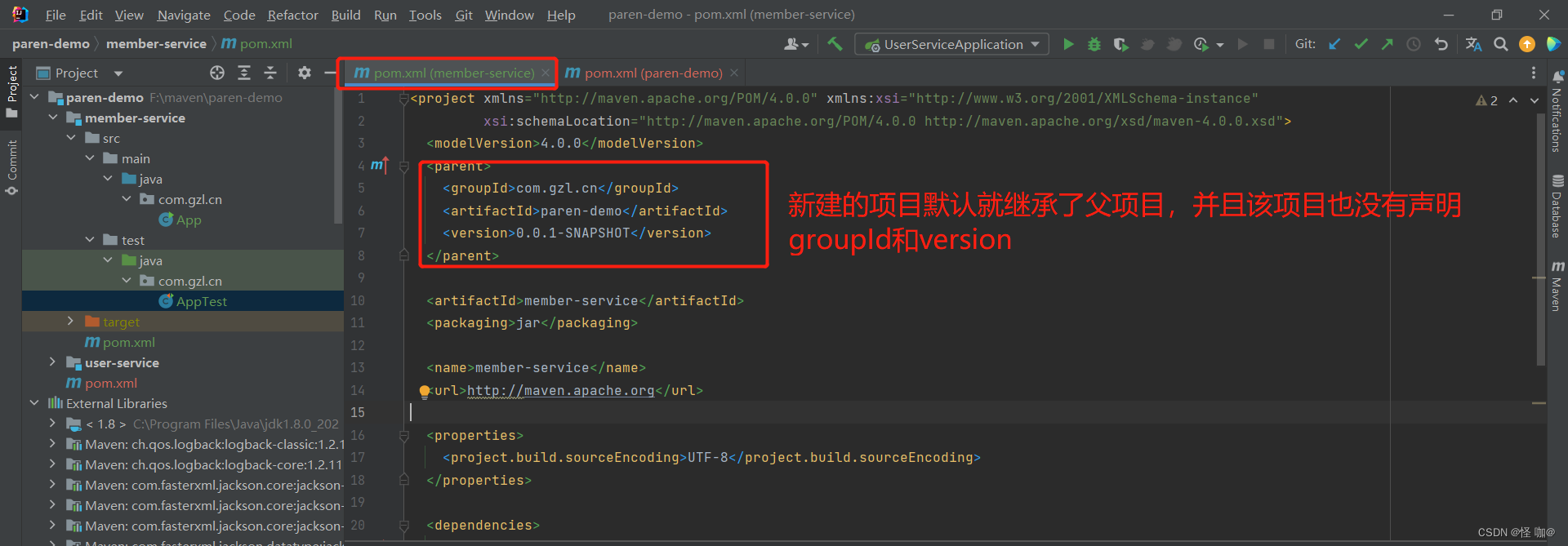This screenshot has width=1568, height=546.
Task: Click the colorful plugin icon at the toolbar's far right
Action: click(x=1553, y=44)
